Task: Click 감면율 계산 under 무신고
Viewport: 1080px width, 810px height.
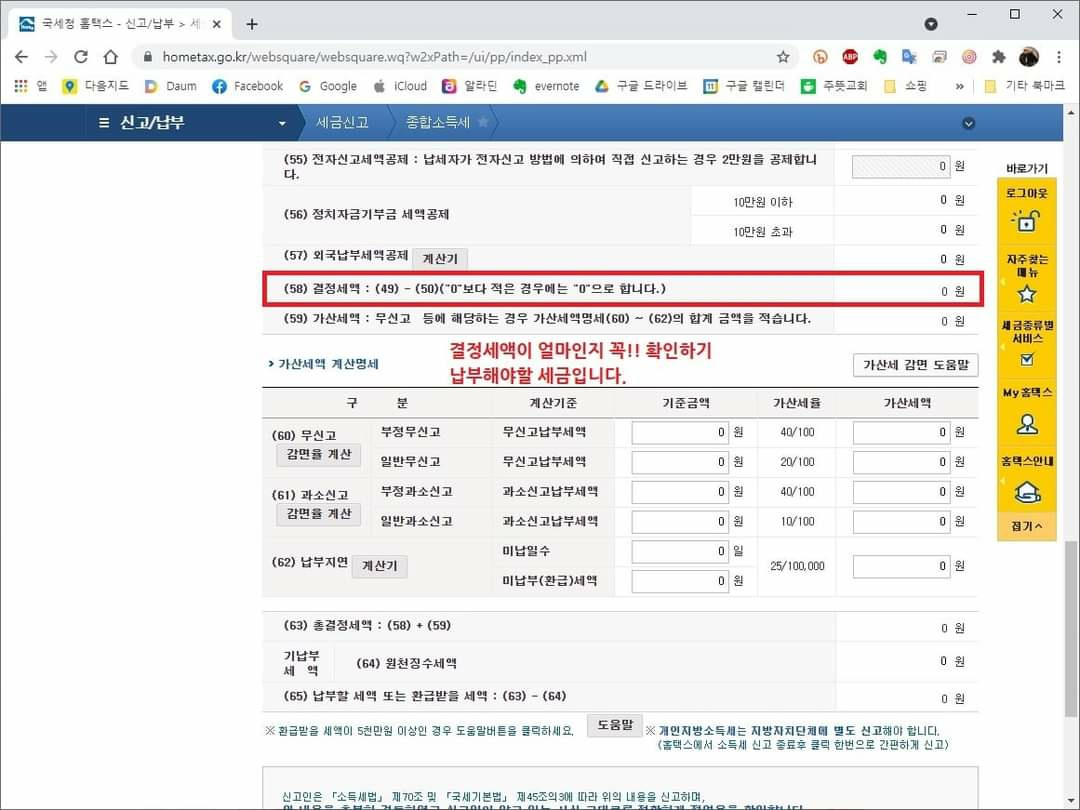Action: tap(318, 454)
